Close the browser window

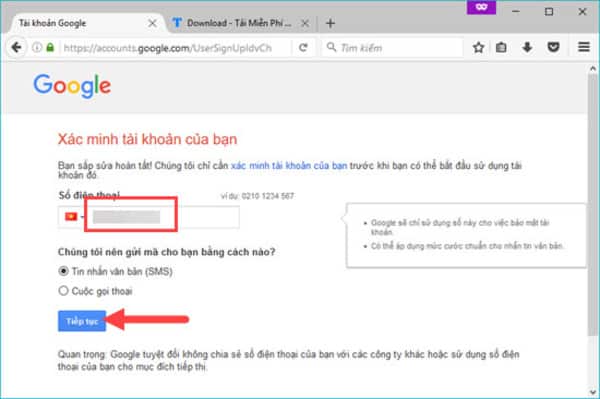(582, 11)
